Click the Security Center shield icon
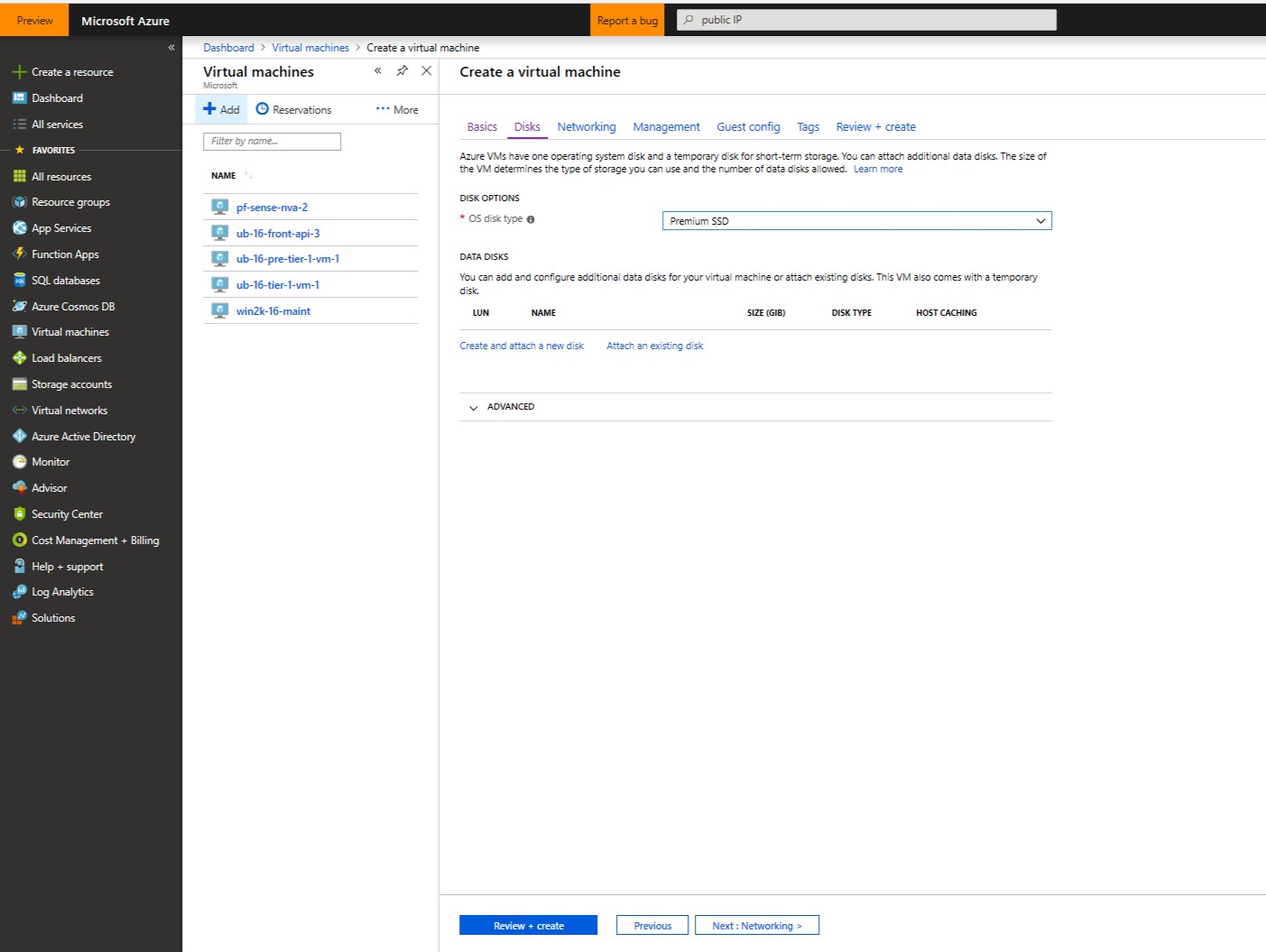Viewport: 1266px width, 952px height. 19,514
